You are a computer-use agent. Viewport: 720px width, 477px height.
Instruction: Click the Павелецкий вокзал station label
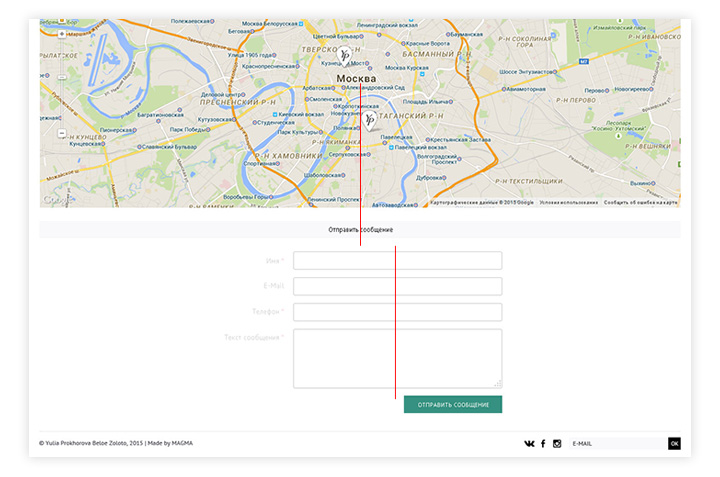coord(421,147)
